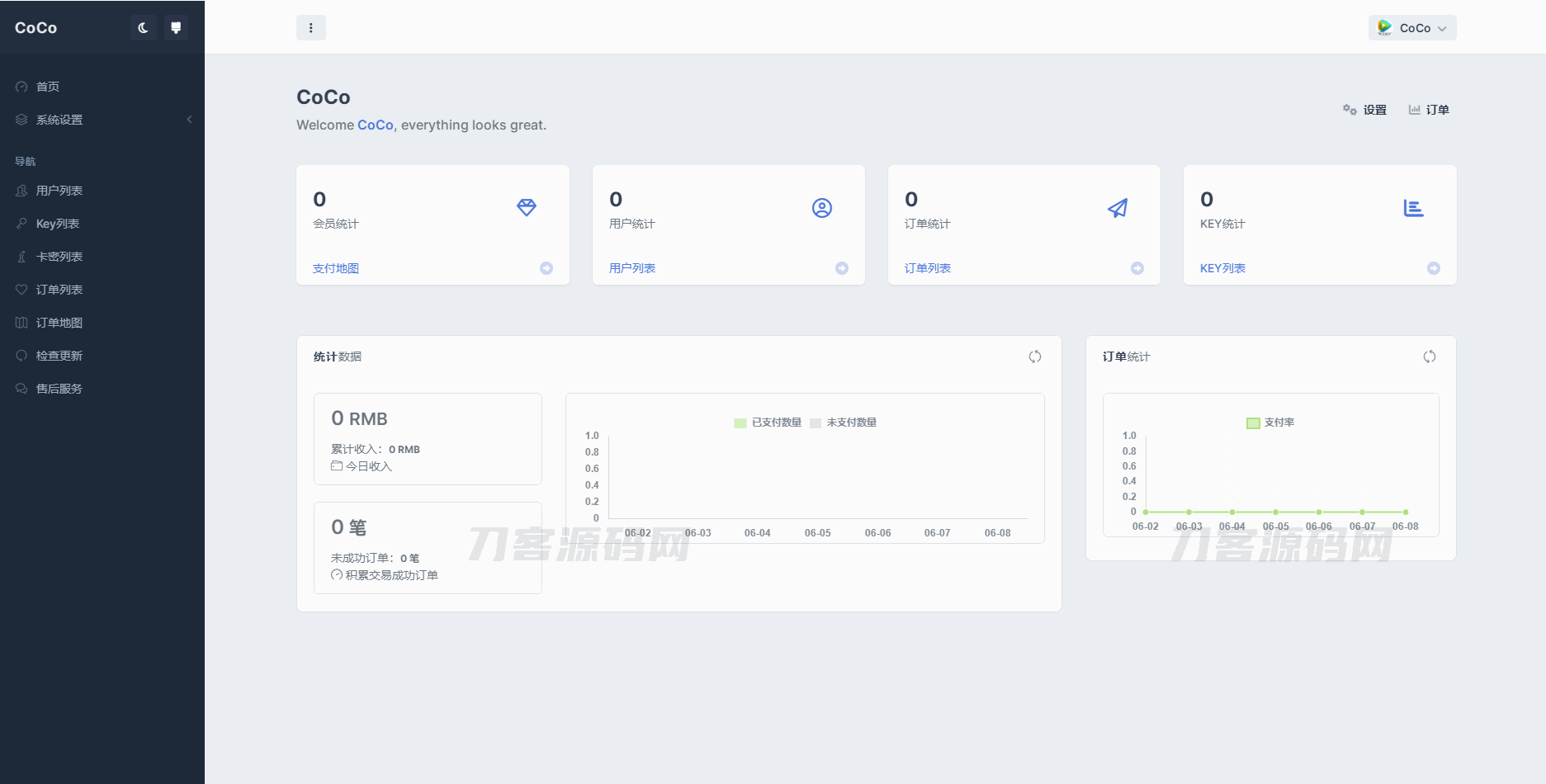Open Key列表 in the sidebar navigation
The height and width of the screenshot is (784, 1546).
(58, 224)
